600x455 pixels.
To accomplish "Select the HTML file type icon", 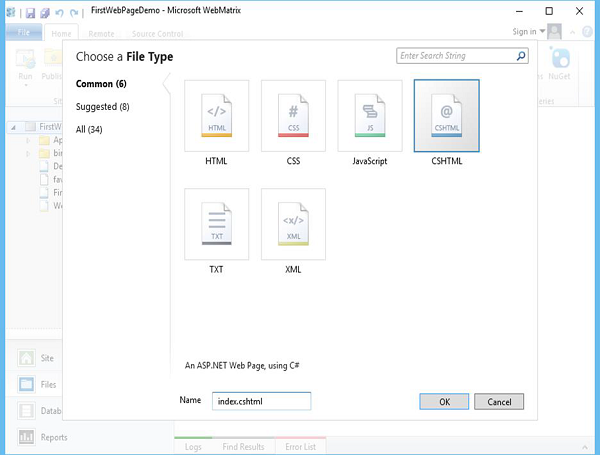I will pos(216,115).
